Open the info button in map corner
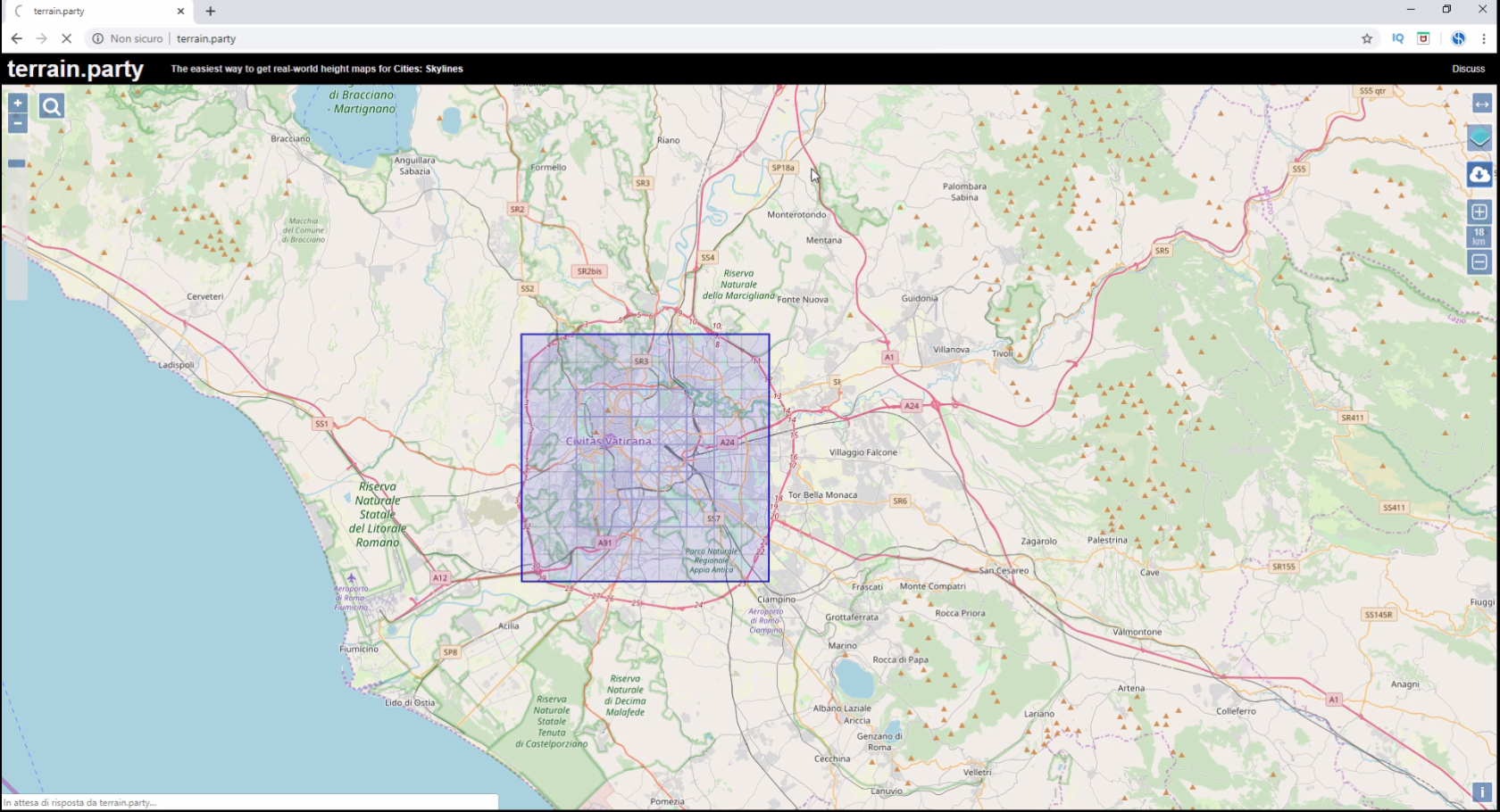This screenshot has height=812, width=1500. [1482, 791]
